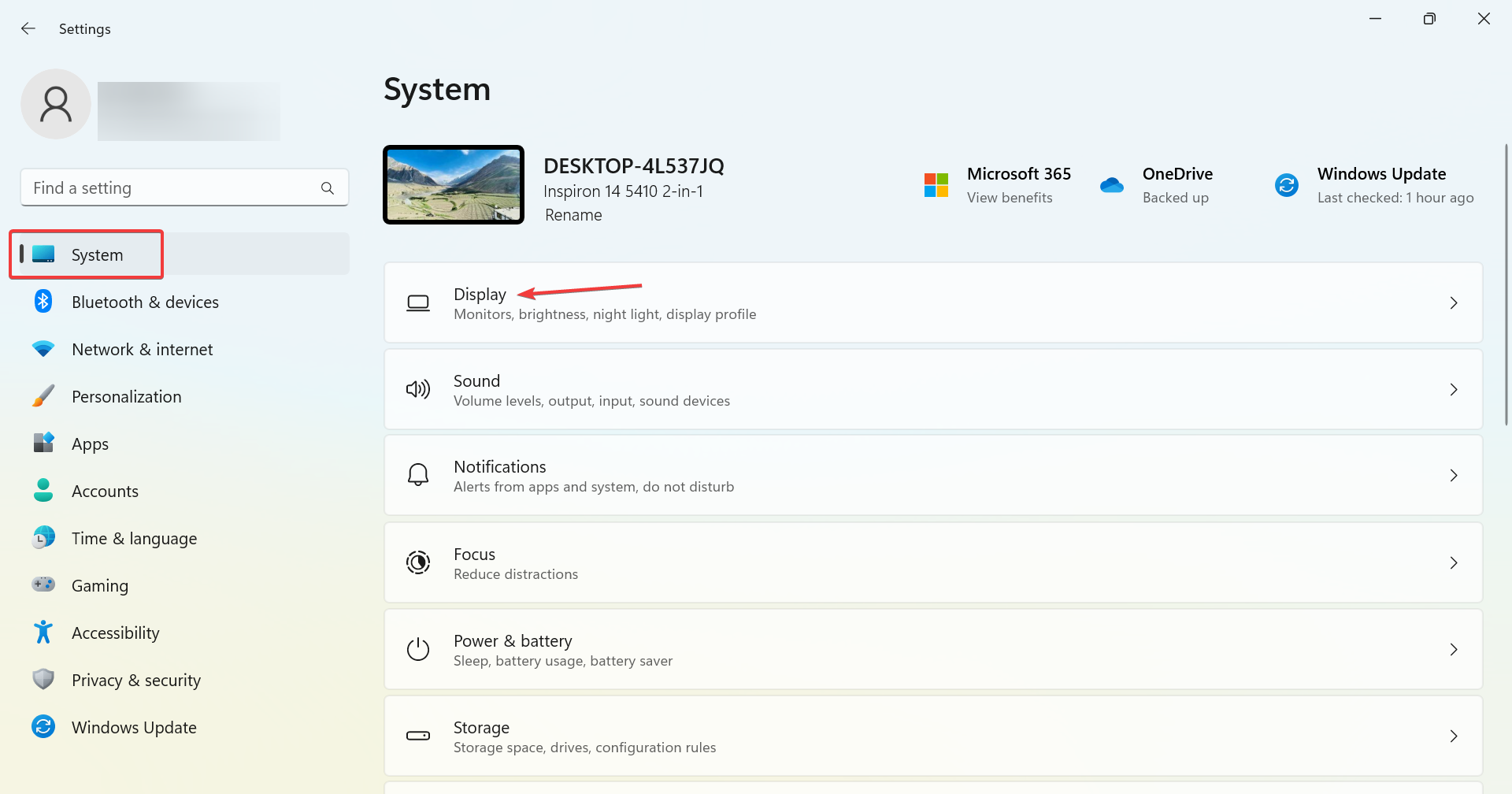
Task: Open Storage settings
Action: [932, 736]
